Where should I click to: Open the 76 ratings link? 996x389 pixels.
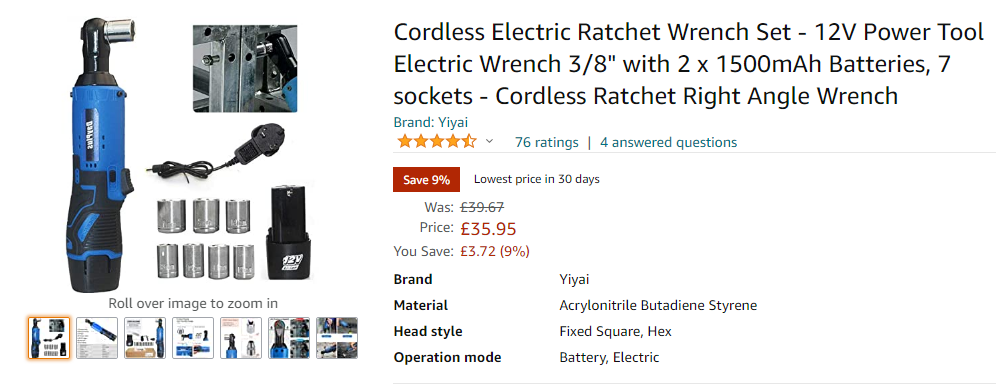click(547, 142)
